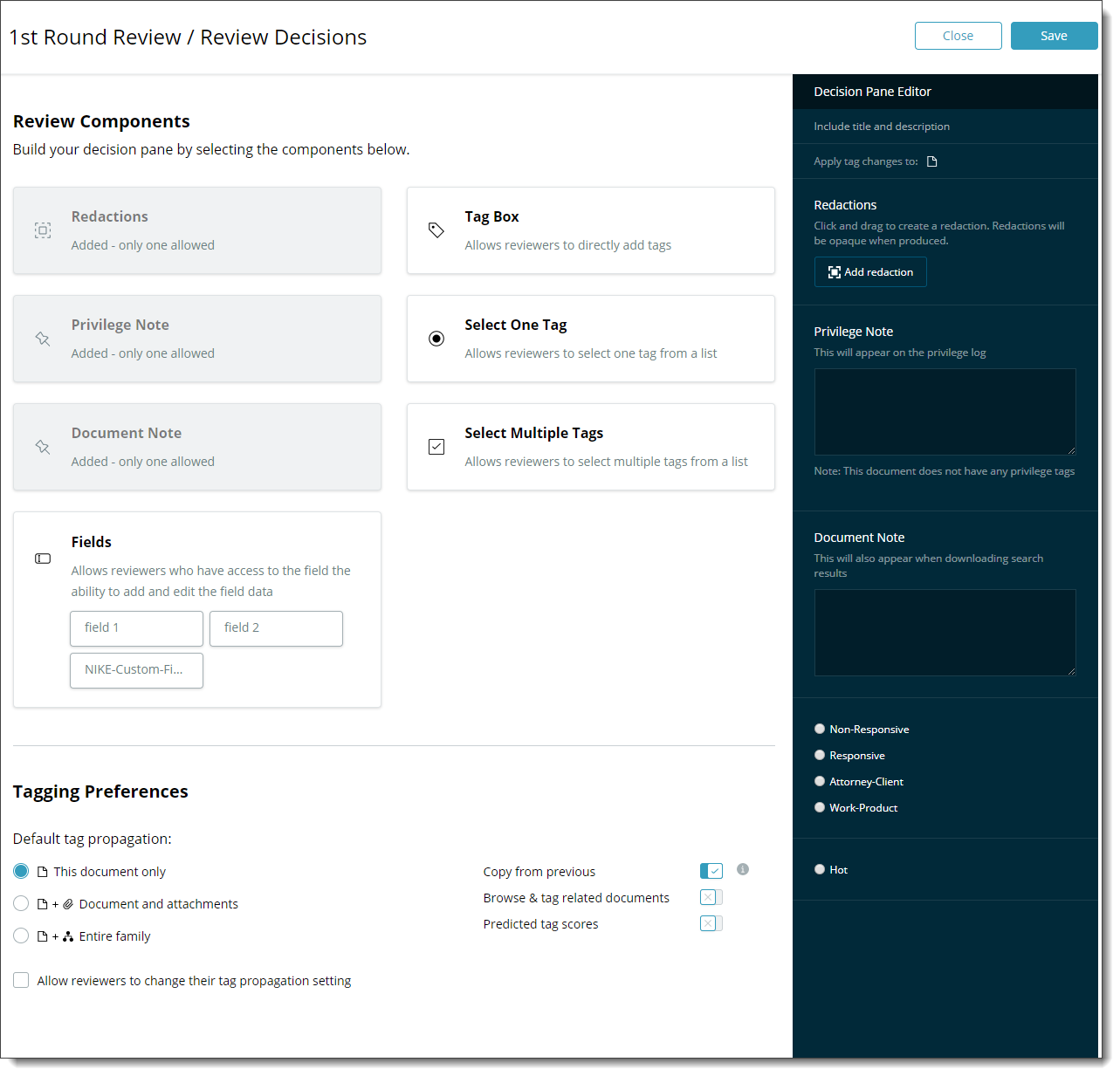Click the document icon in This document only
This screenshot has height=1076, width=1120.
42,872
